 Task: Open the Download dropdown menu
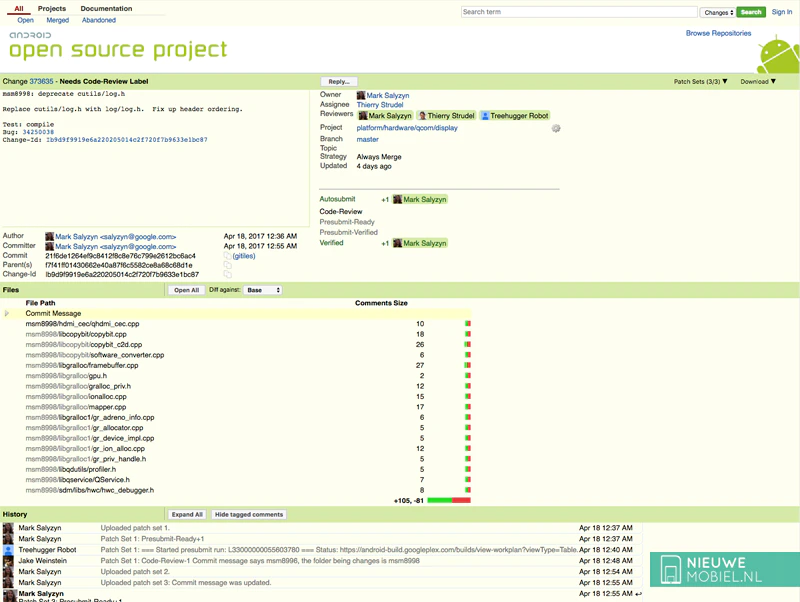758,82
